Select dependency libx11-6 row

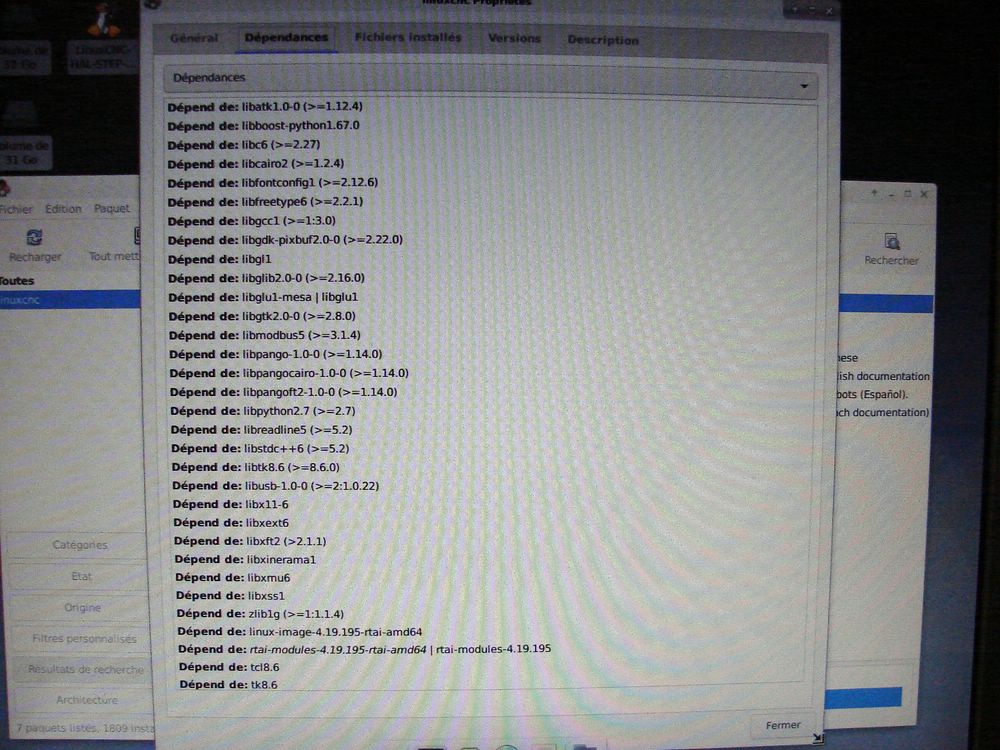[231, 504]
